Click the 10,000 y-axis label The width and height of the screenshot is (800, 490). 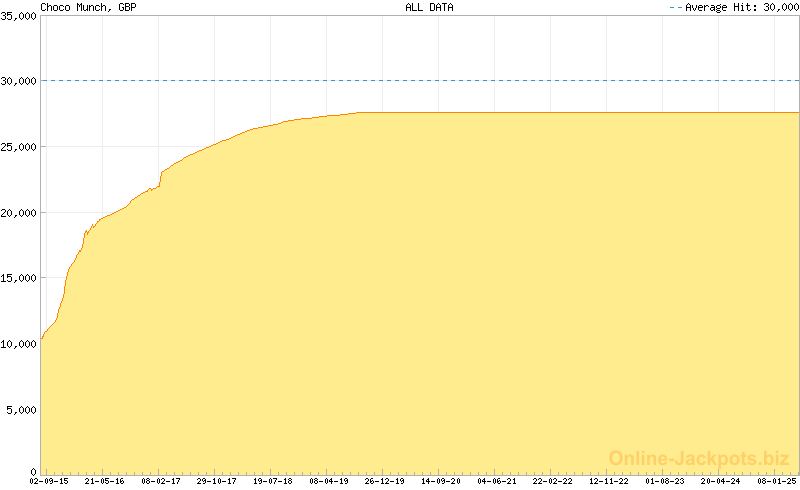[x=19, y=344]
